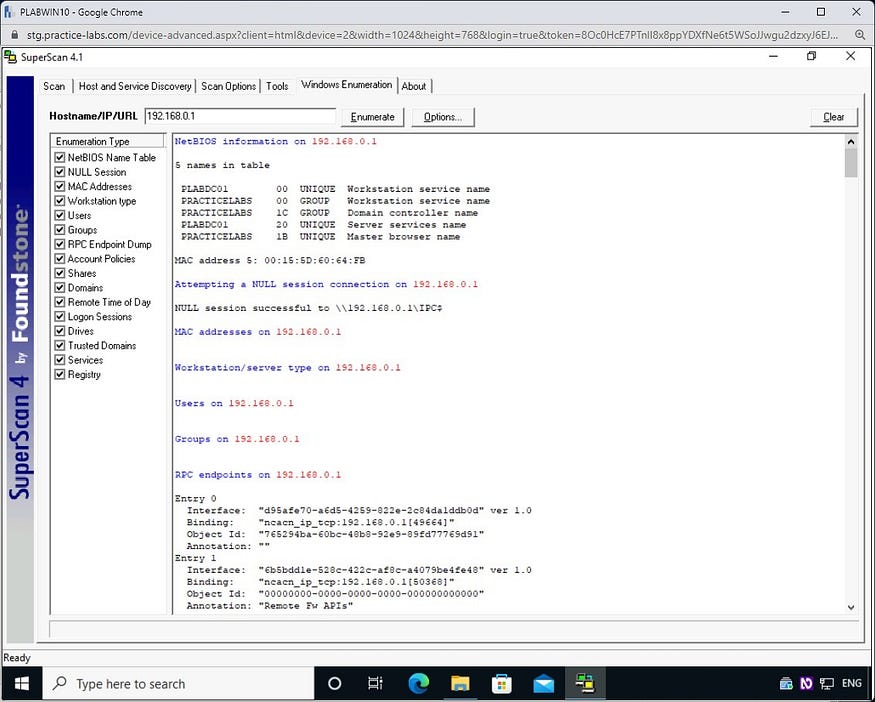This screenshot has width=875, height=702.
Task: Click the address bar lock icon
Action: click(15, 35)
